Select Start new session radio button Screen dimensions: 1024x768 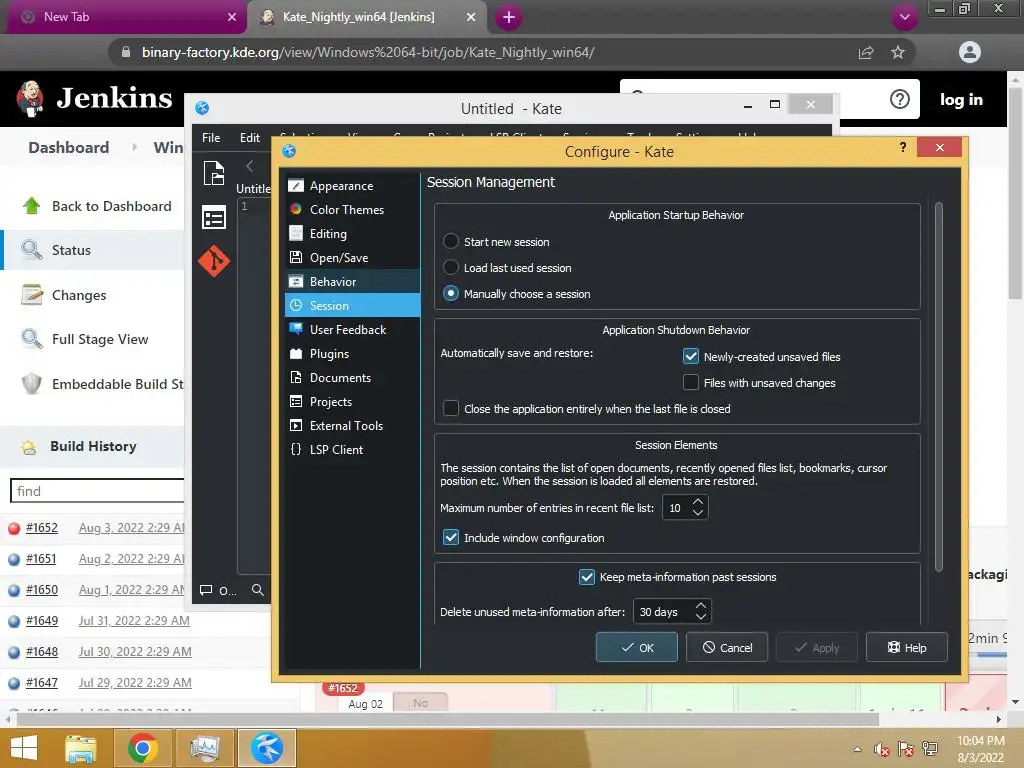point(451,241)
